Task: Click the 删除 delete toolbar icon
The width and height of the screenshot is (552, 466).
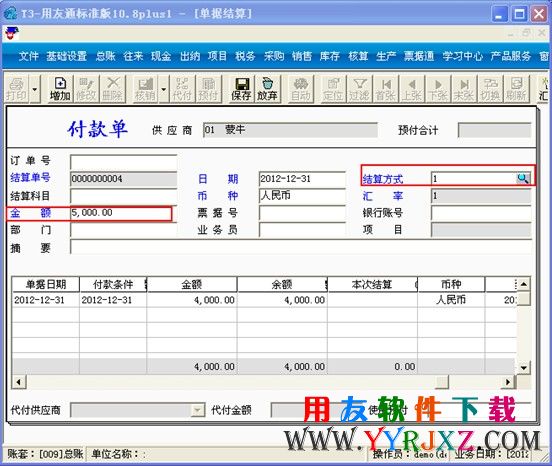Action: pyautogui.click(x=113, y=89)
